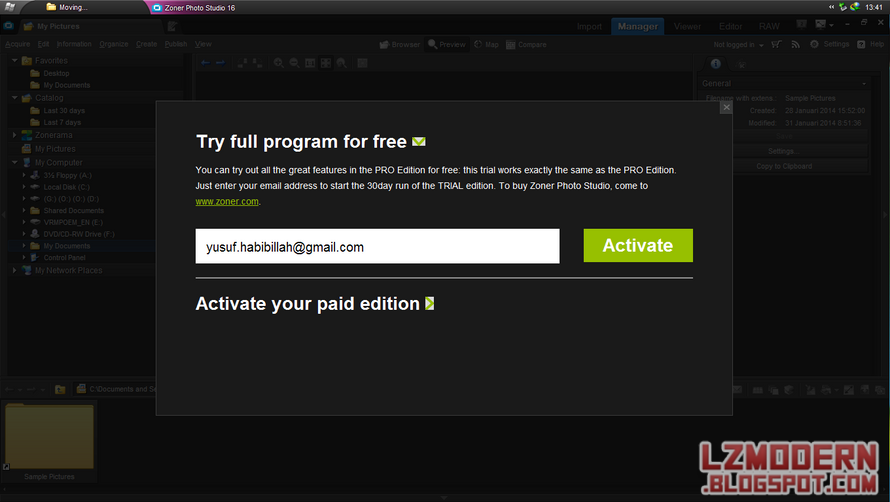Click the system tray clock showing 13:41
890x502 pixels.
pyautogui.click(x=874, y=7)
